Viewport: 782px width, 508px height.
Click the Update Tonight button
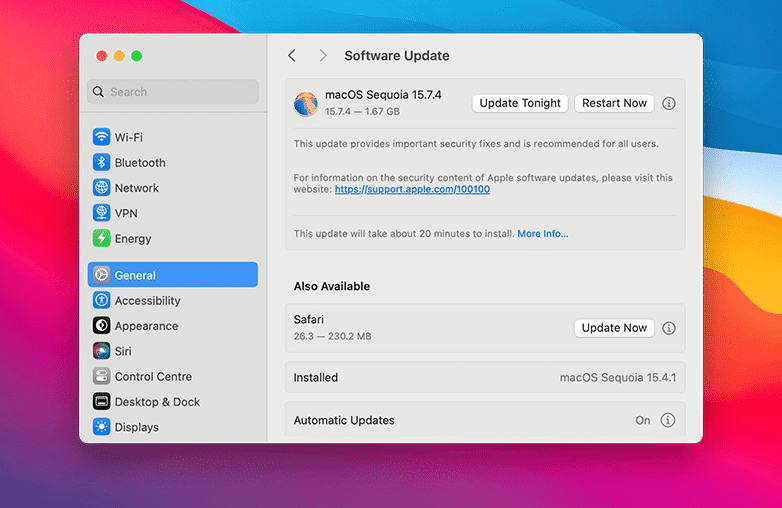tap(520, 103)
